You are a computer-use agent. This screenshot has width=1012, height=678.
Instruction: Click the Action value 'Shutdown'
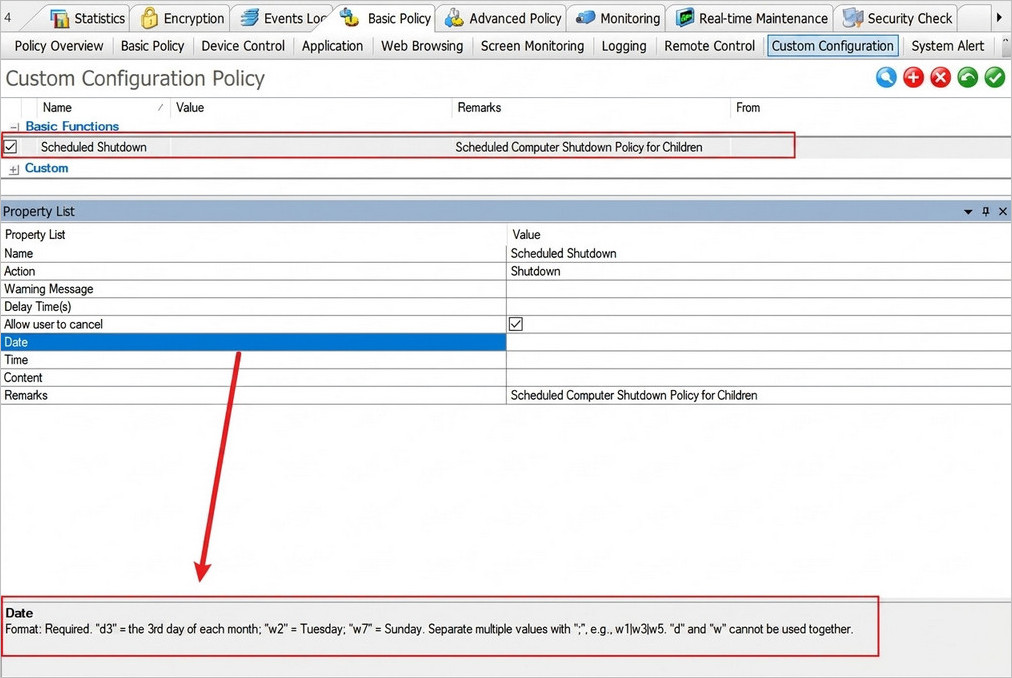pos(535,271)
